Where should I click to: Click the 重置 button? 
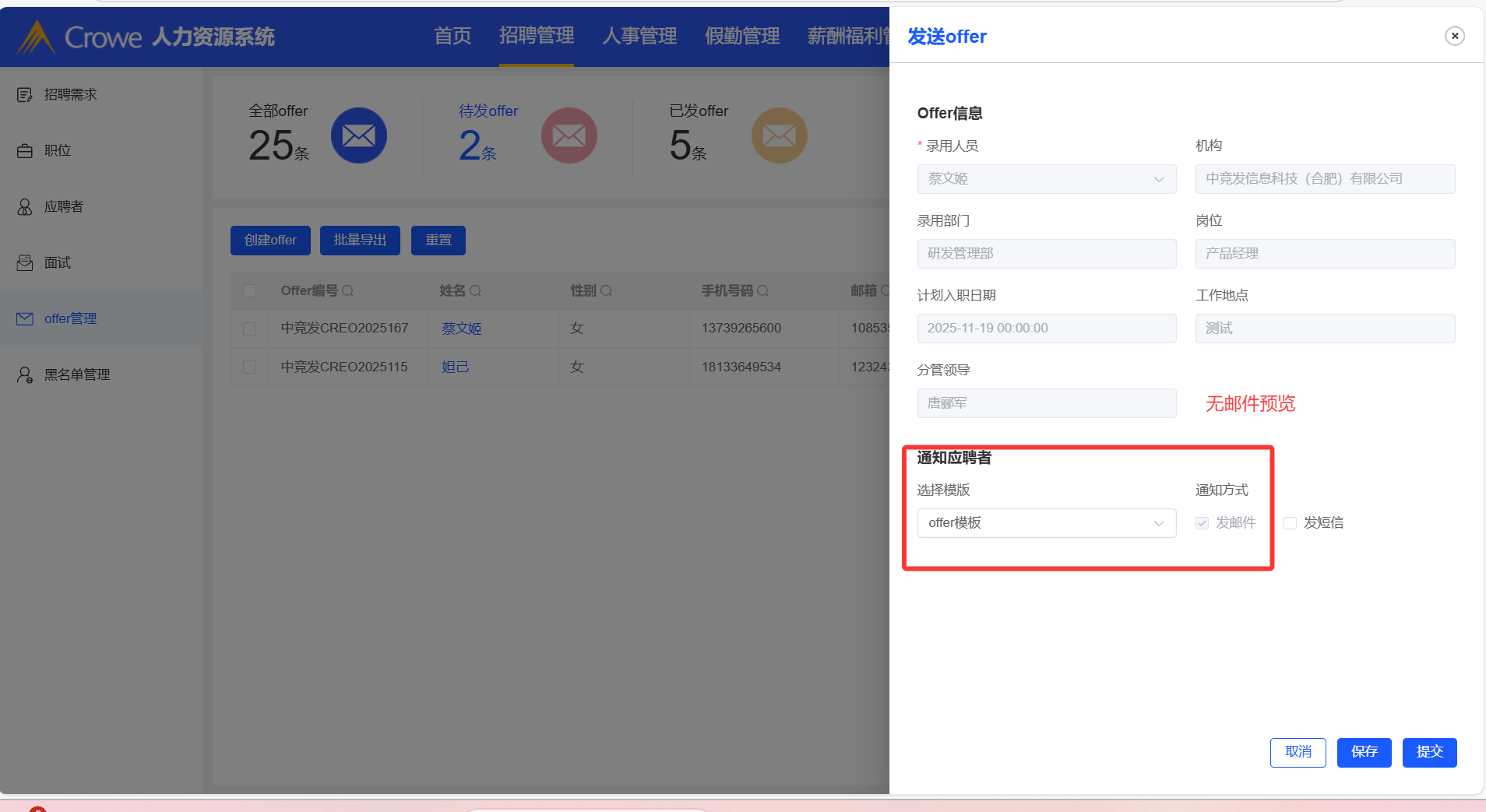(x=438, y=241)
